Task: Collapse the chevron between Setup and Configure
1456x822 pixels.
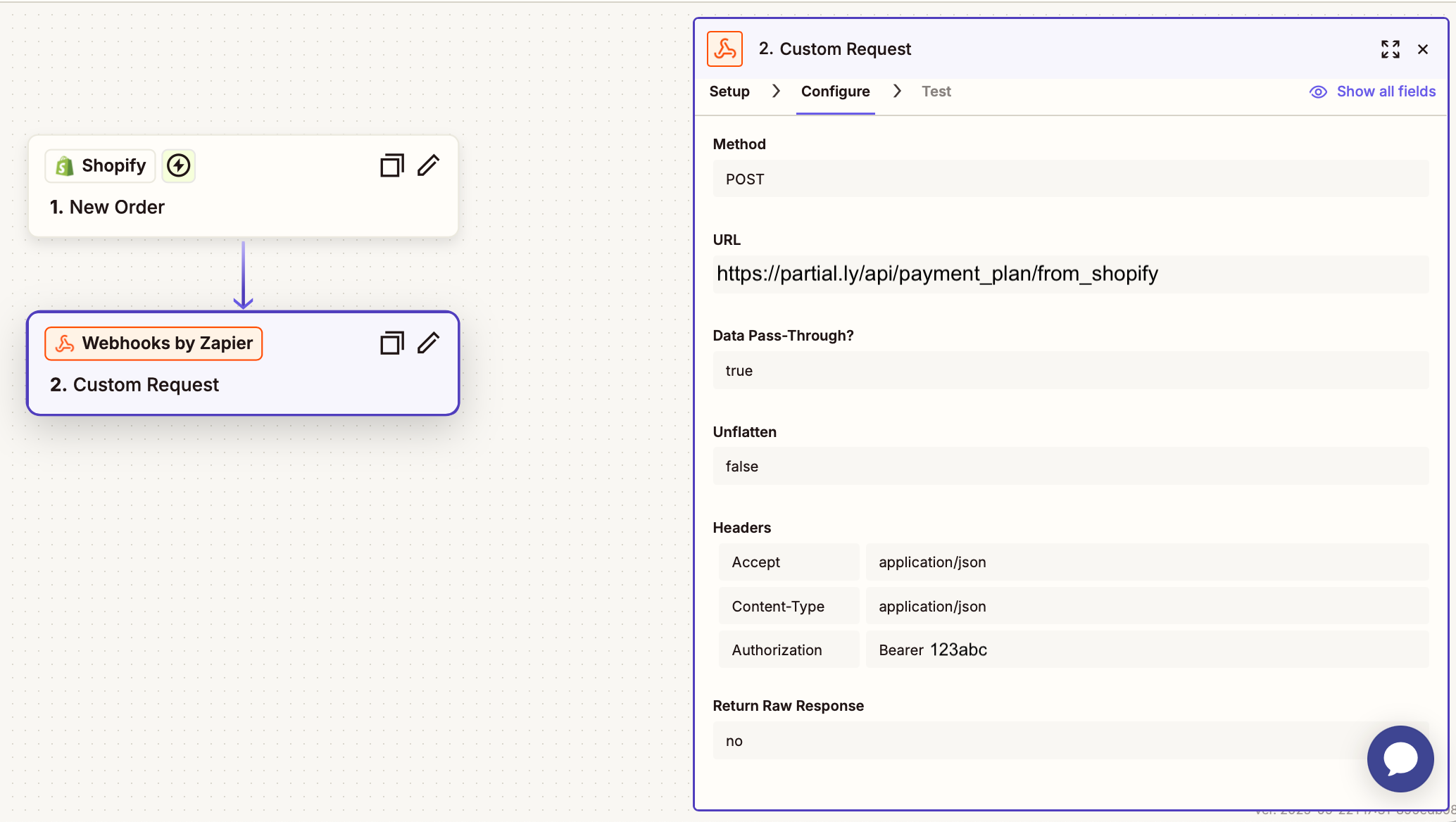Action: tap(776, 91)
